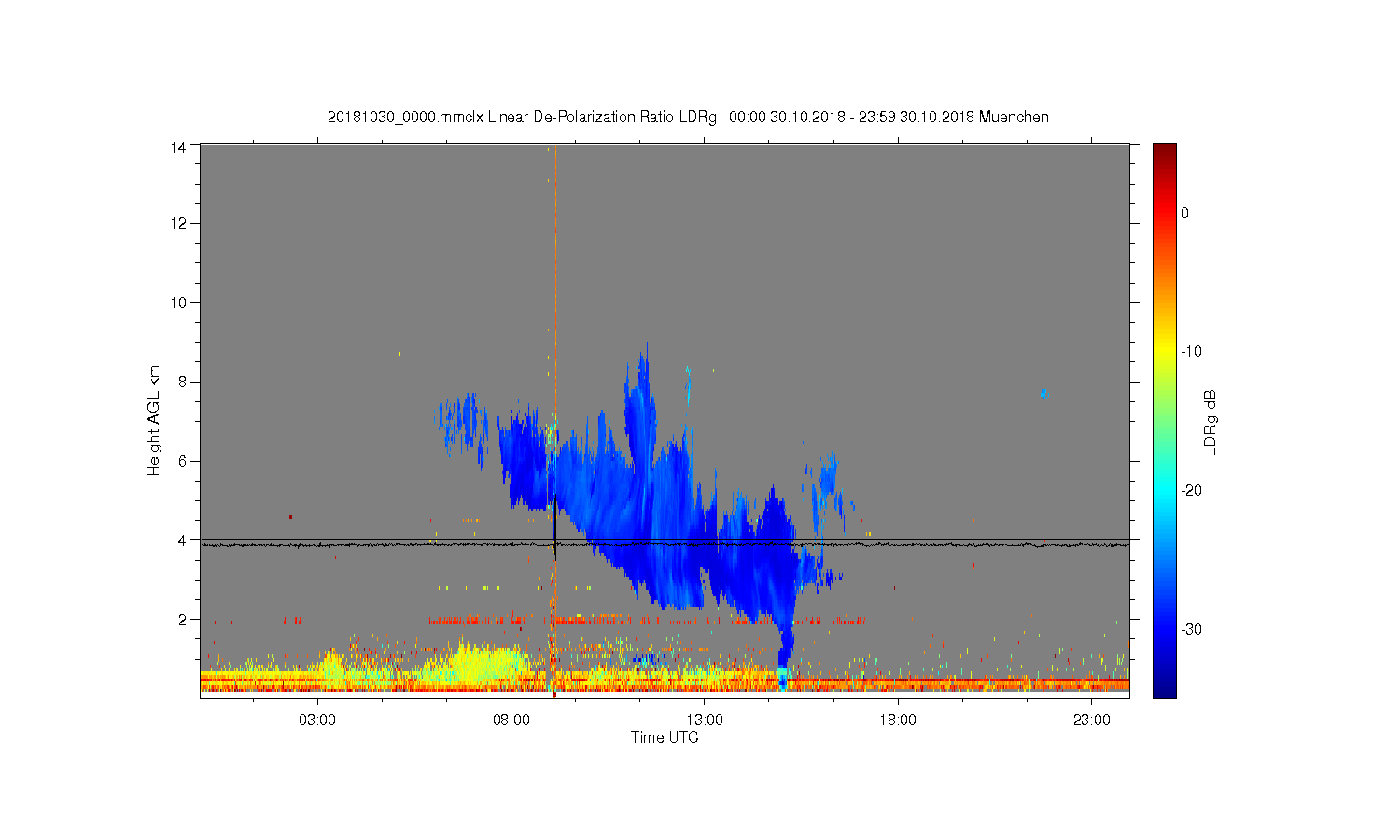Click the small cyan dot near 22:00
This screenshot has height=840, width=1400.
[1043, 393]
